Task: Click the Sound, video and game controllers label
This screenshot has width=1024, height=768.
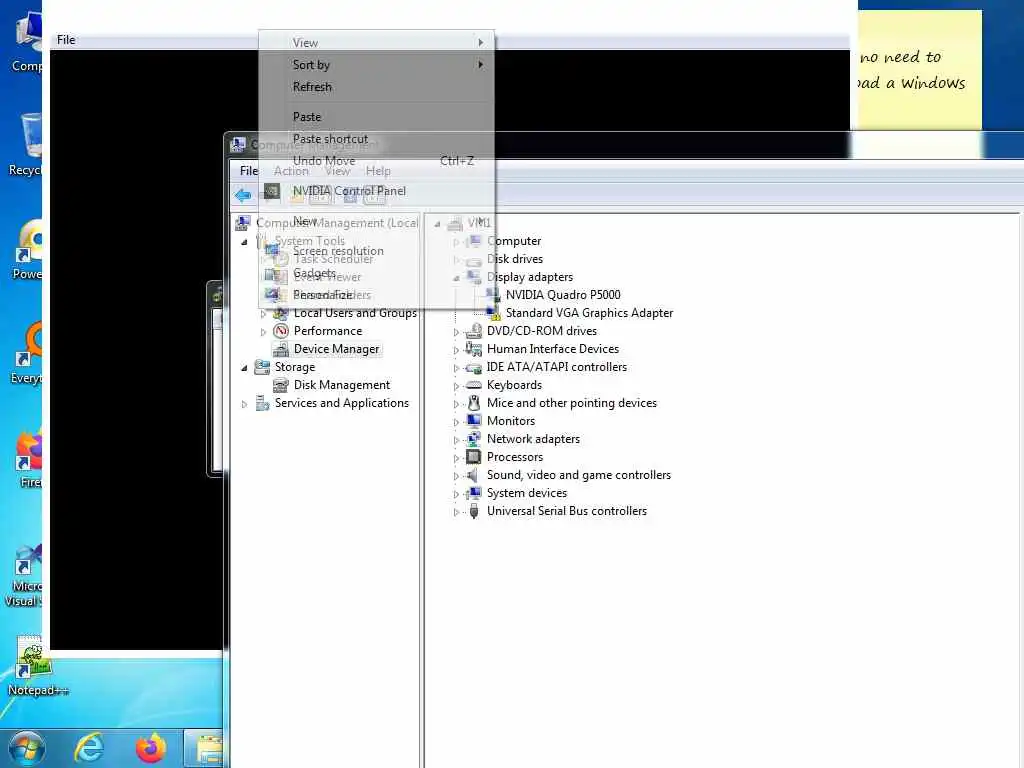Action: [579, 475]
